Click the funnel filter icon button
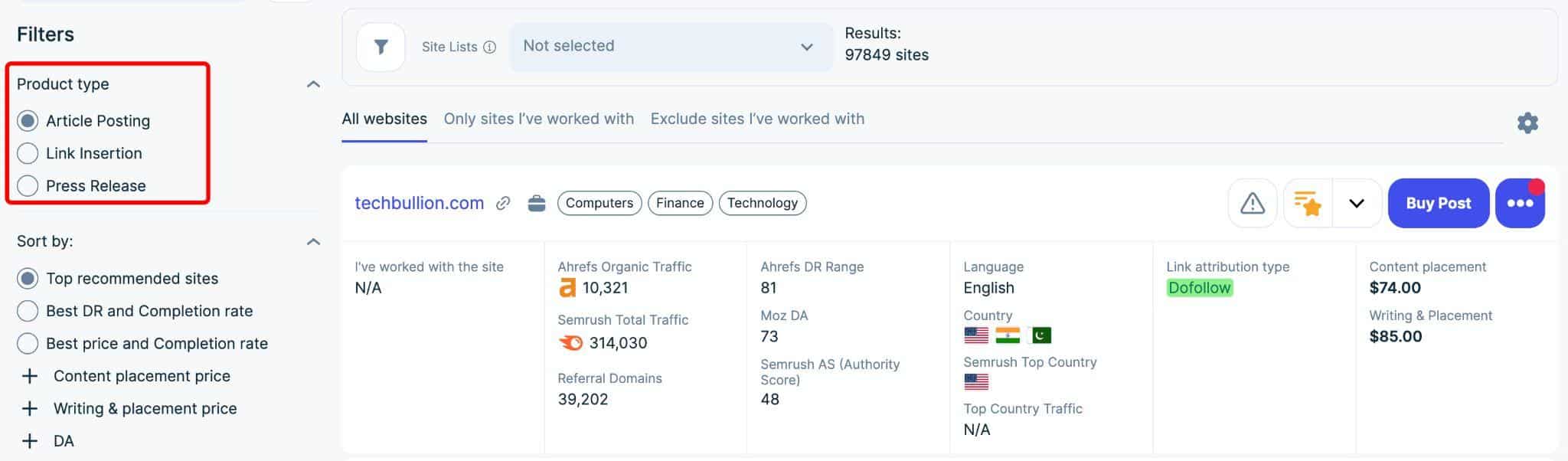Viewport: 1568px width, 461px height. 381,47
